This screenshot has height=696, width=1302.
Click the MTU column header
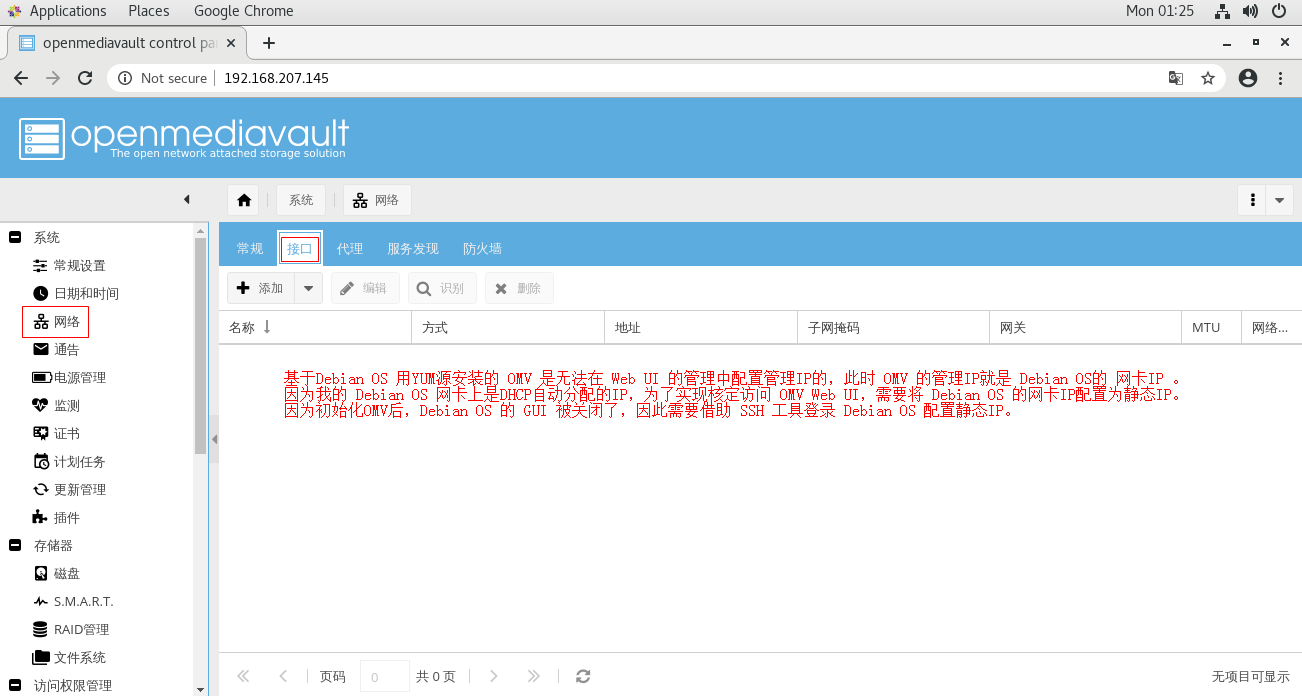coord(1212,327)
